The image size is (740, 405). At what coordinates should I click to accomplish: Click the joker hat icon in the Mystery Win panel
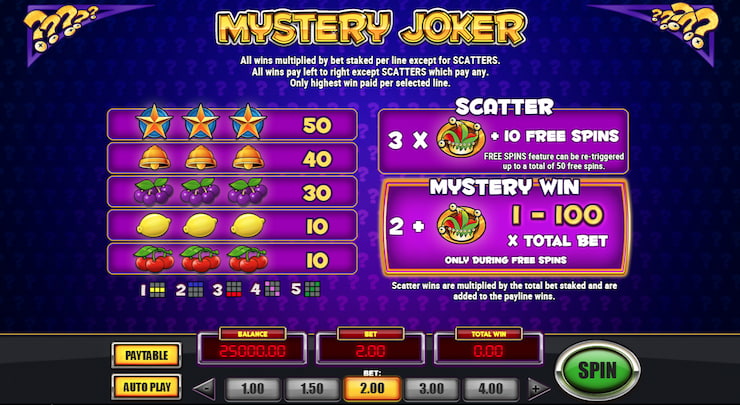pyautogui.click(x=461, y=224)
